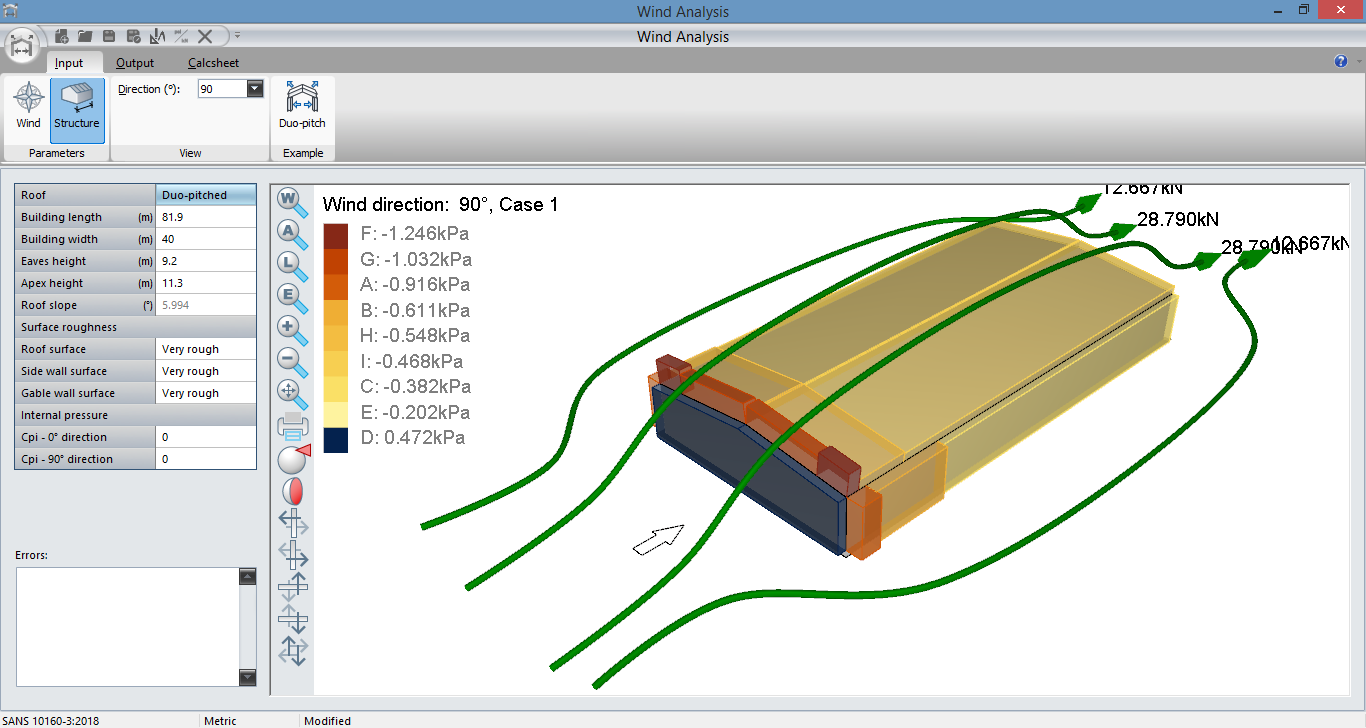Open the Roof surface roughness value cell
The height and width of the screenshot is (728, 1366).
206,349
